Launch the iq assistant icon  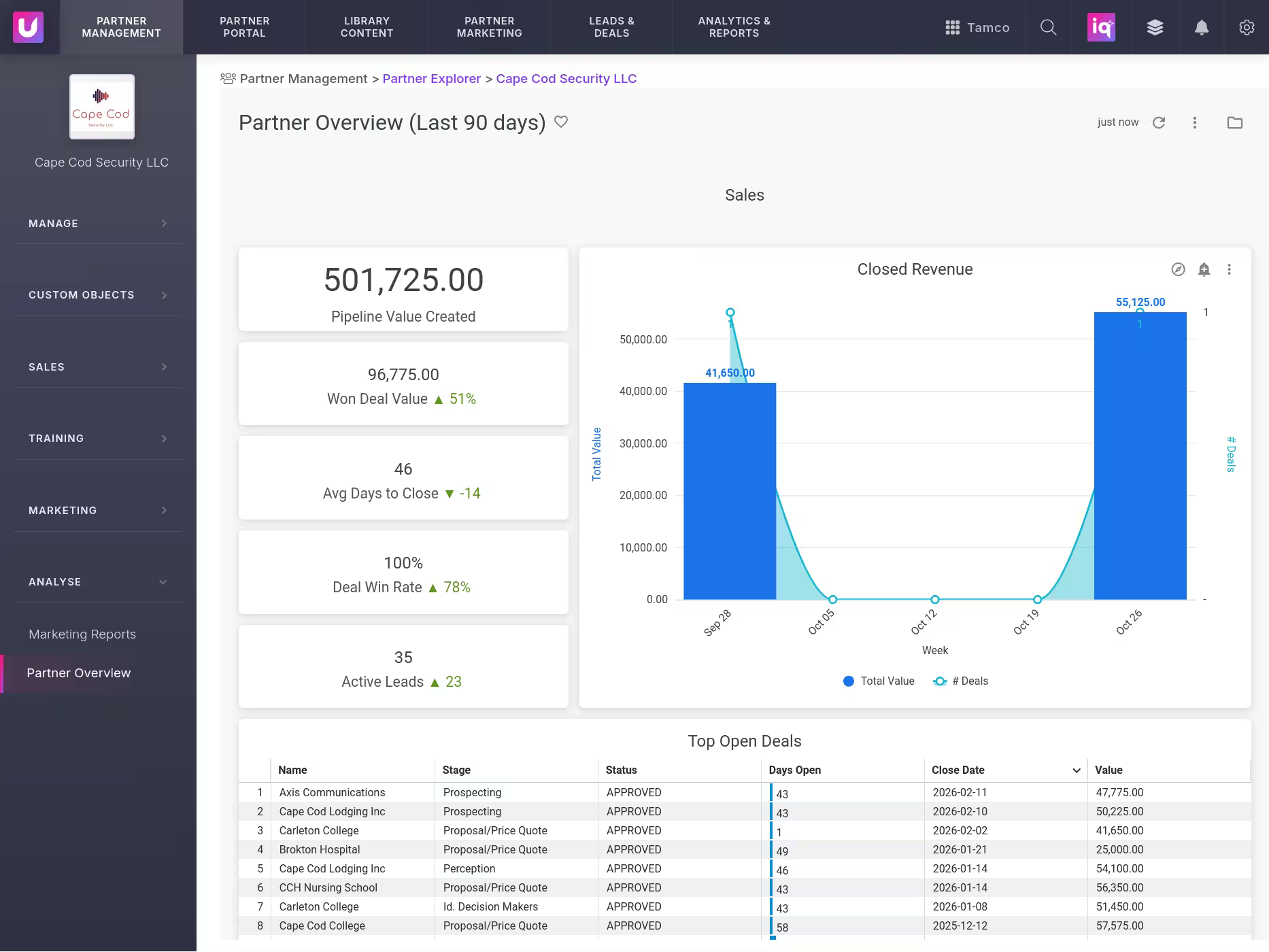click(x=1101, y=27)
